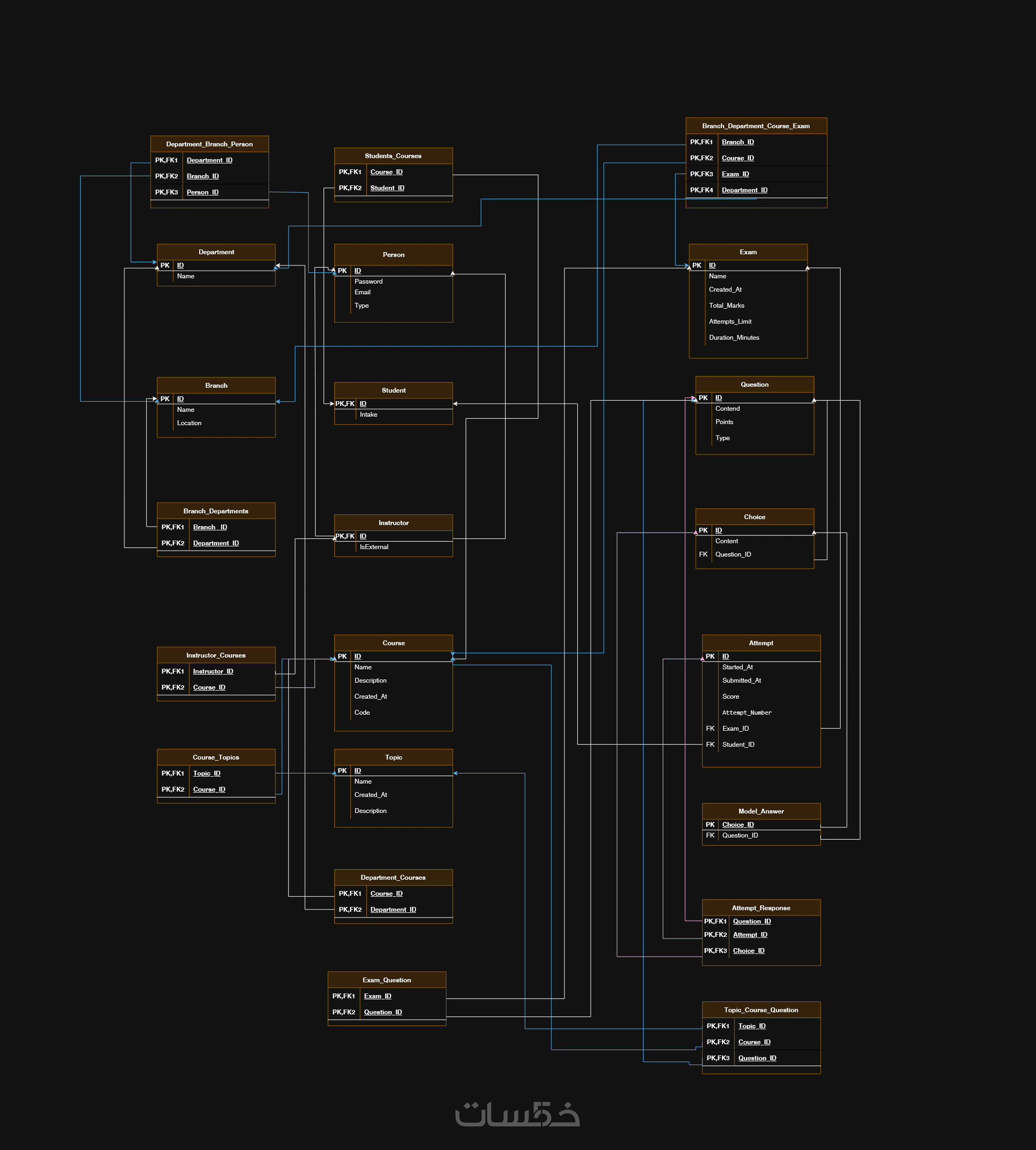Click Exam_ID in Exam_Question table

click(378, 996)
